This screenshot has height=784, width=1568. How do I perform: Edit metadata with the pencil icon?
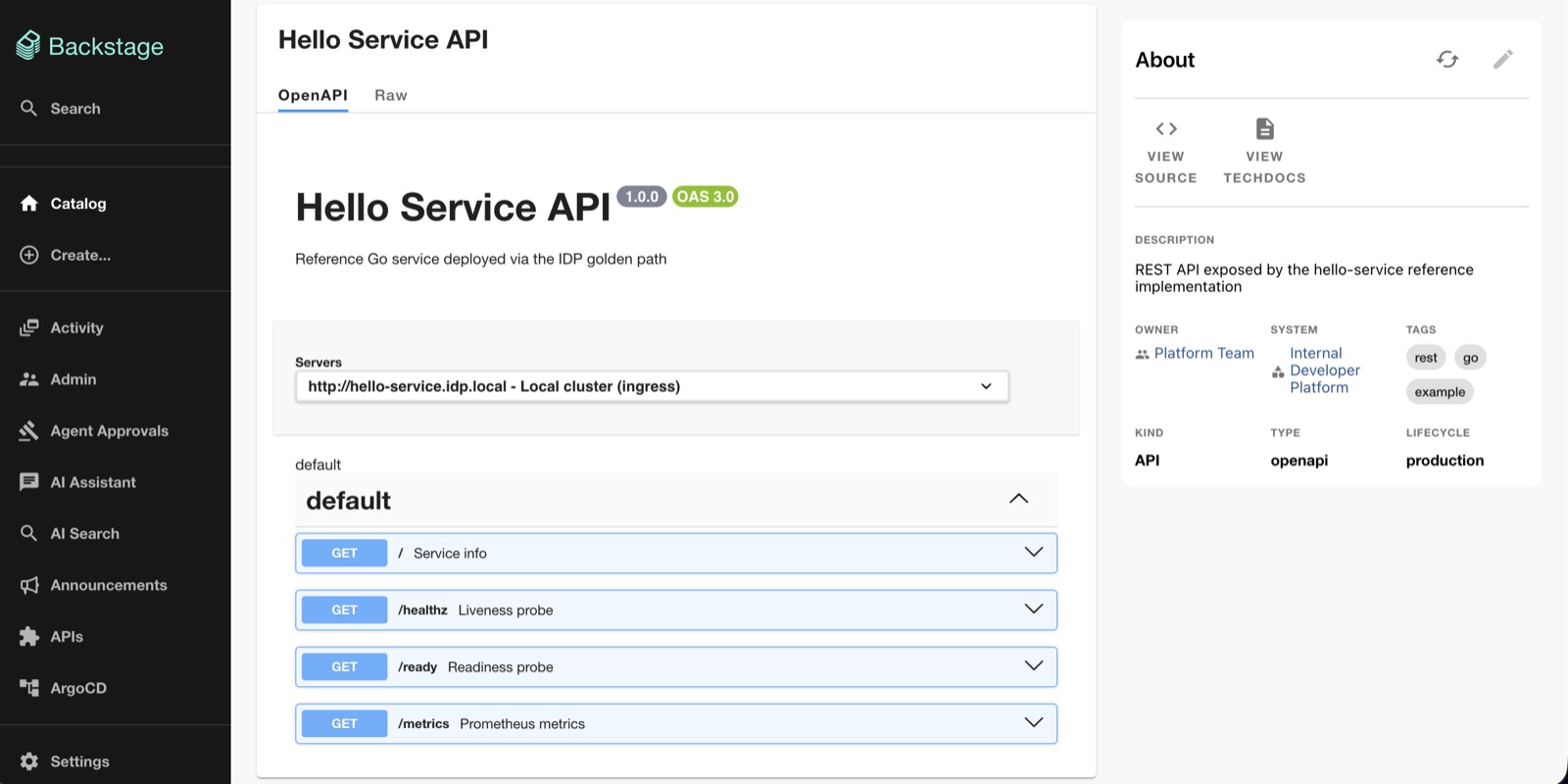tap(1503, 60)
